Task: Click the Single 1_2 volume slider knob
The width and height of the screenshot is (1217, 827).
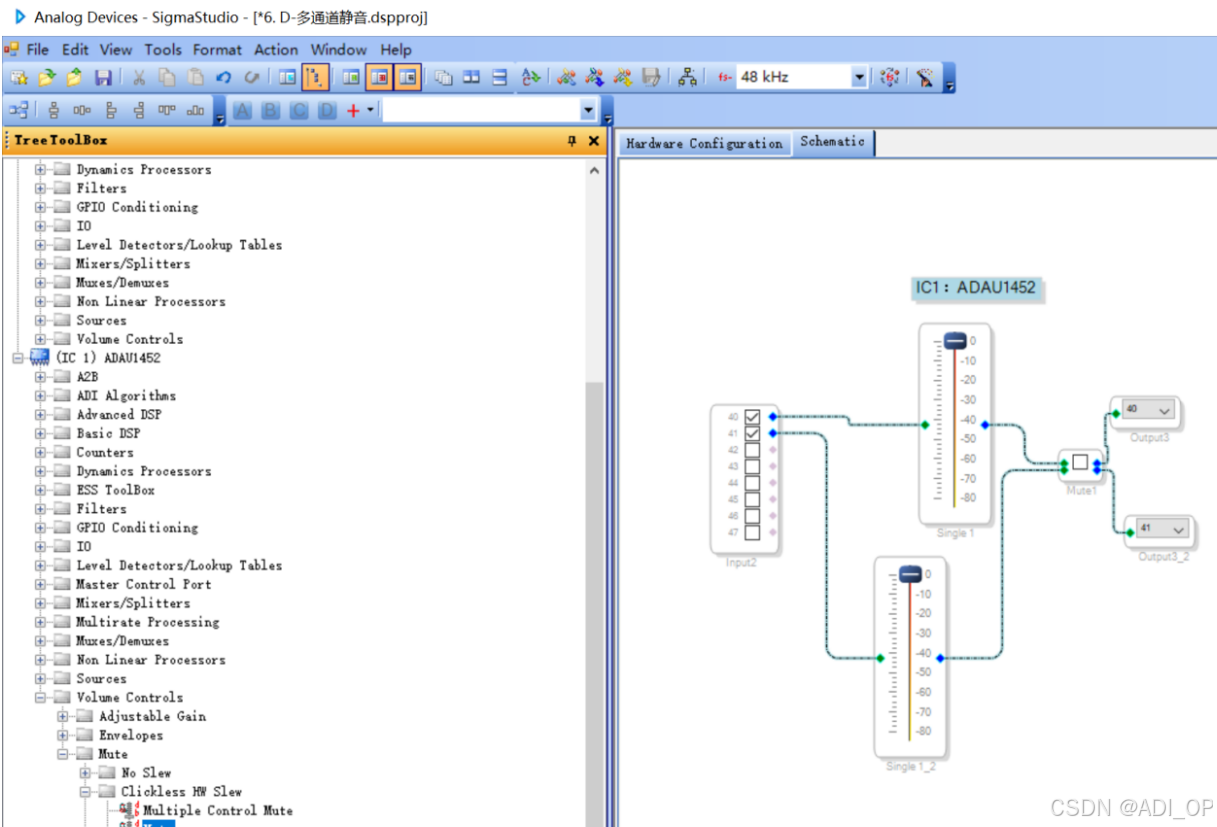Action: (909, 574)
